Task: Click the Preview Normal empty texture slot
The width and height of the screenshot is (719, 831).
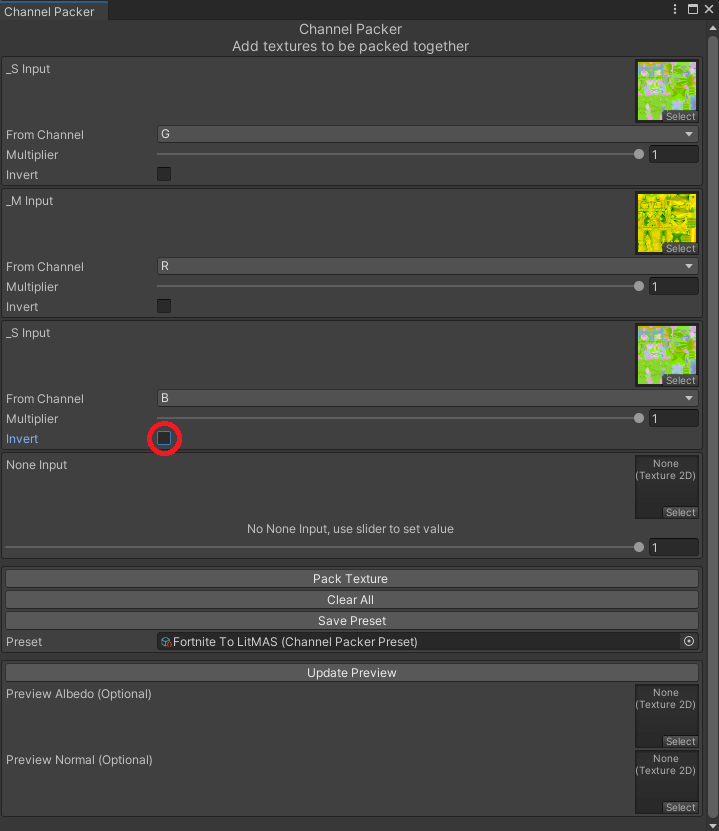Action: (667, 782)
